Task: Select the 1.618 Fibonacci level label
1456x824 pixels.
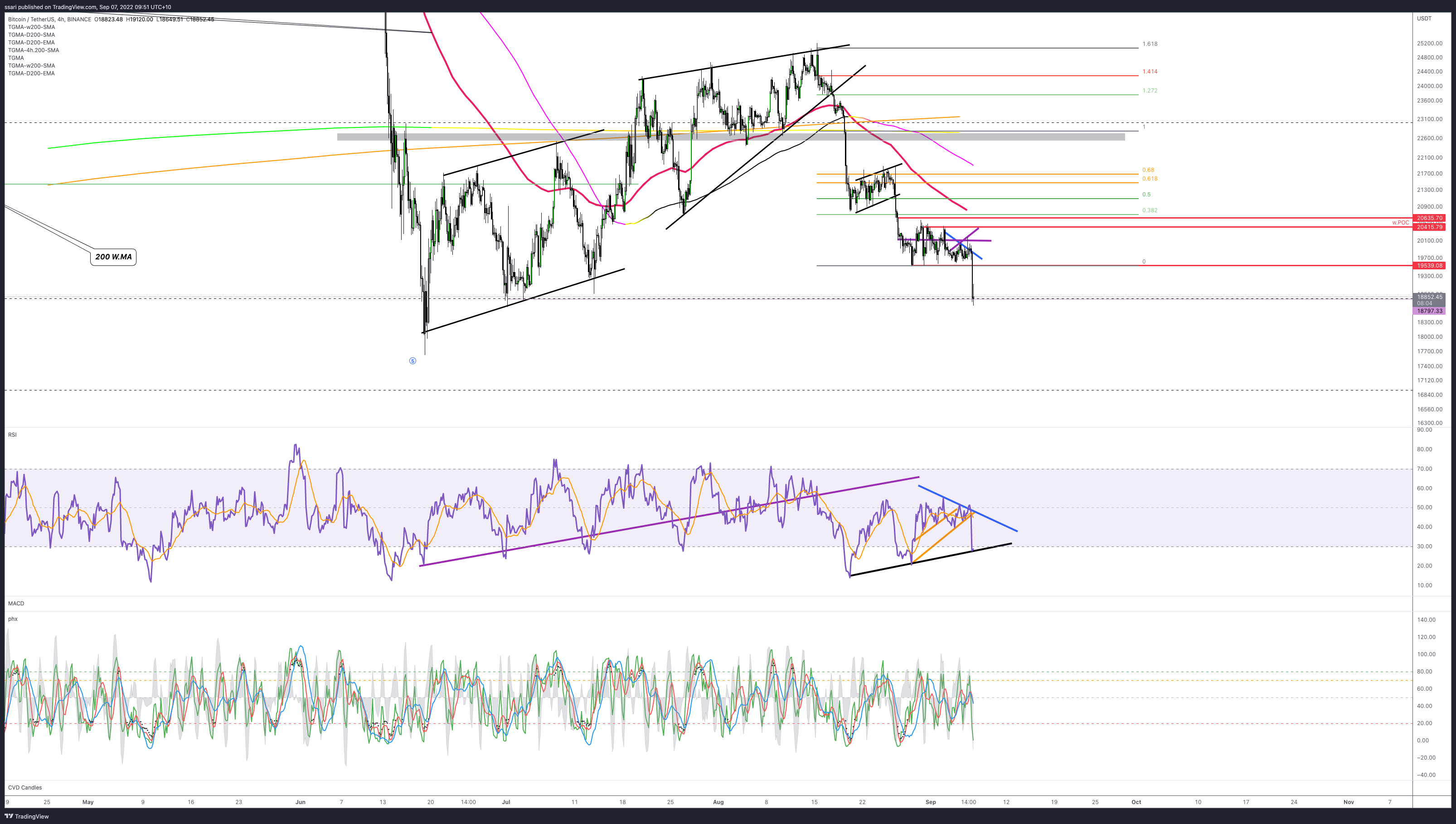Action: point(1150,44)
